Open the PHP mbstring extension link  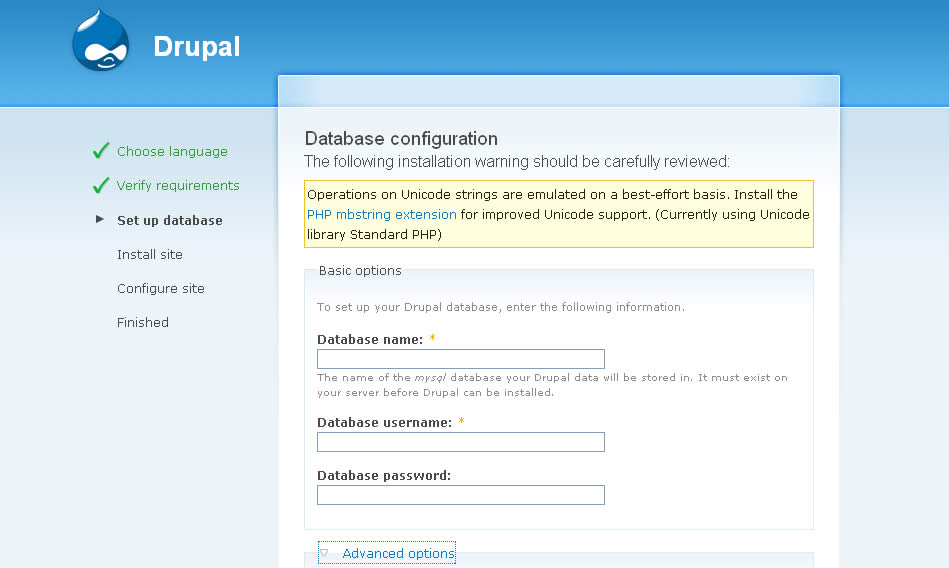(x=382, y=214)
